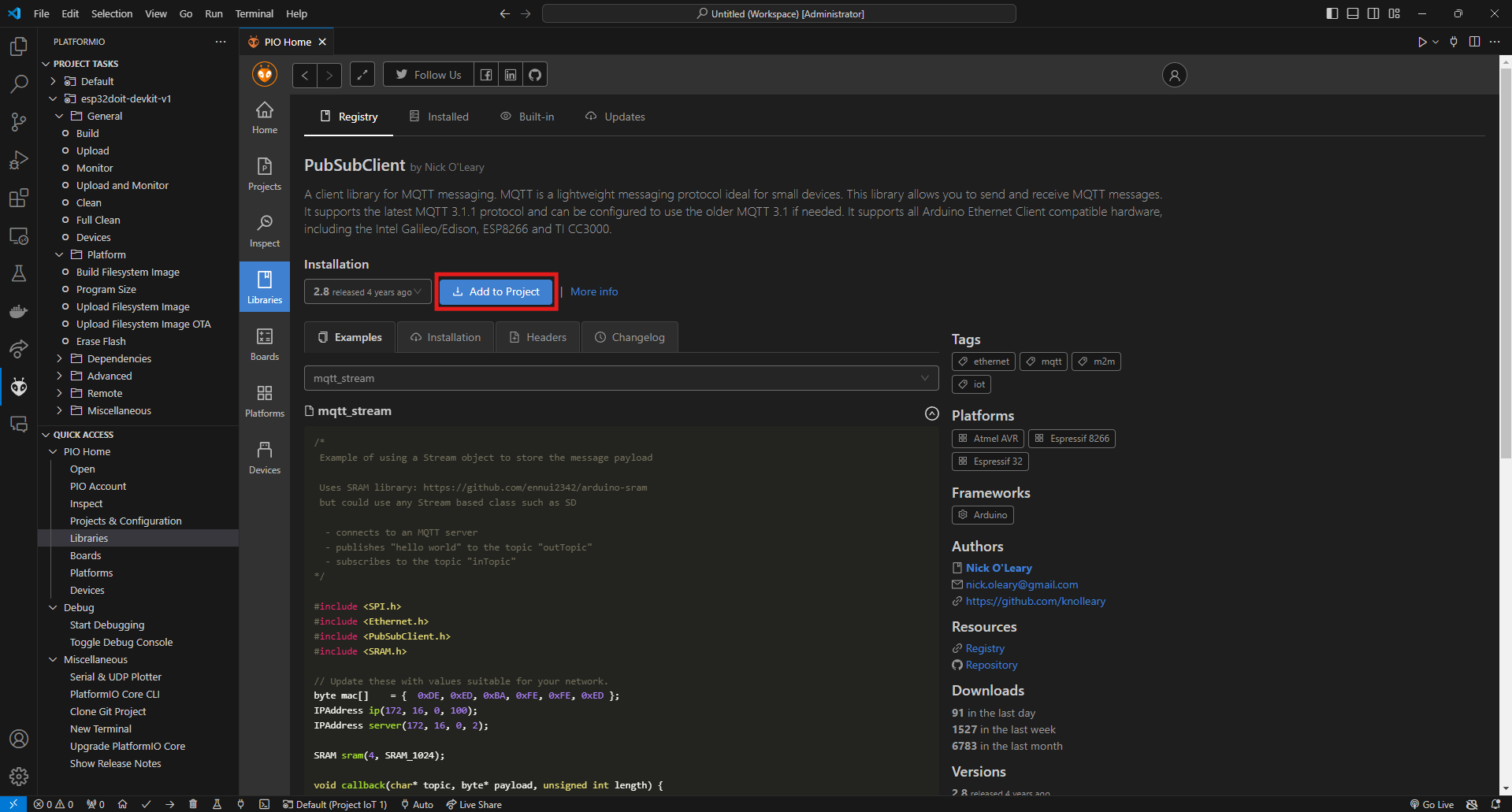
Task: Open Run and Debug view
Action: coord(19,159)
